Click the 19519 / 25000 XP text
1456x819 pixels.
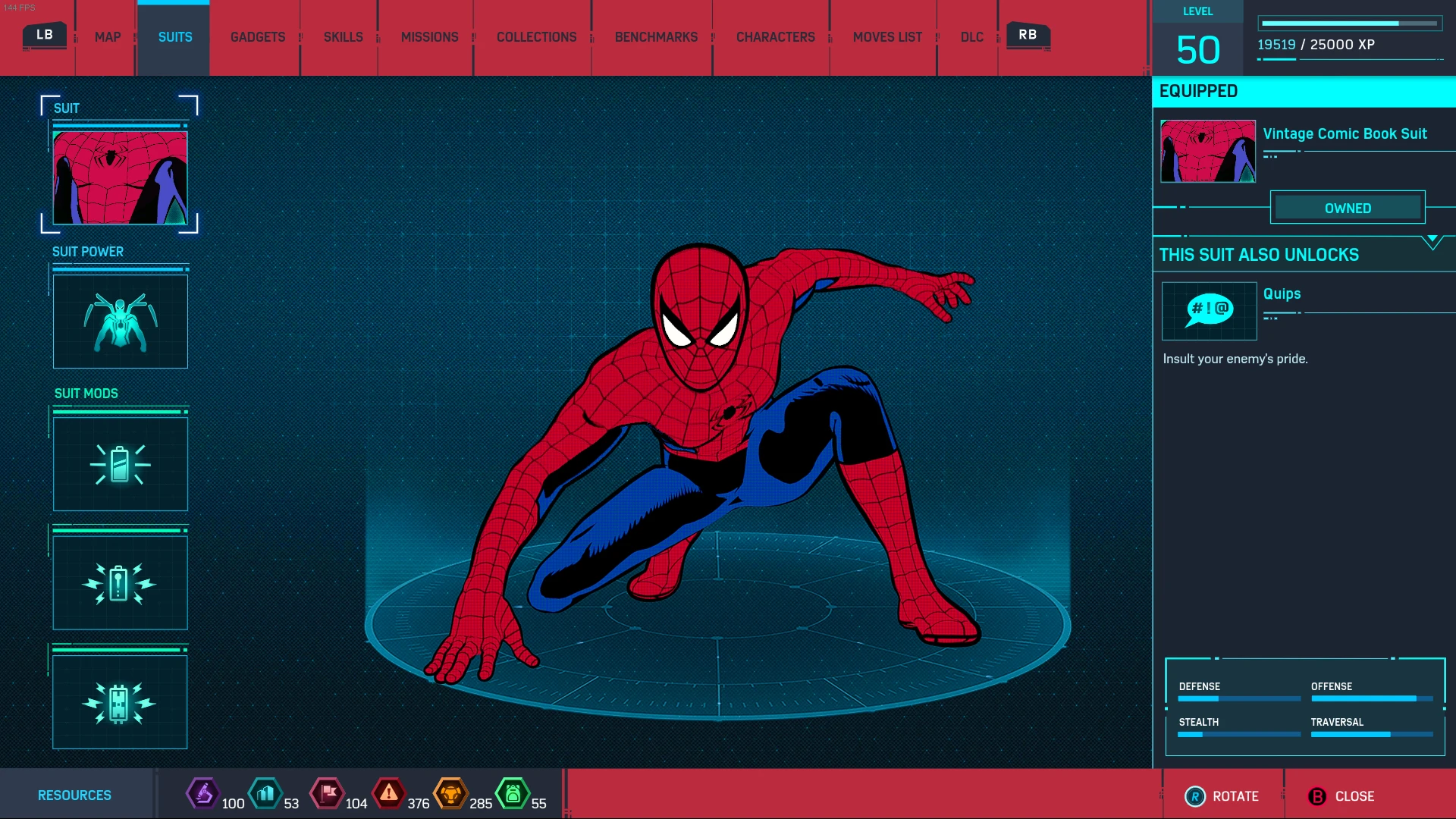1316,45
